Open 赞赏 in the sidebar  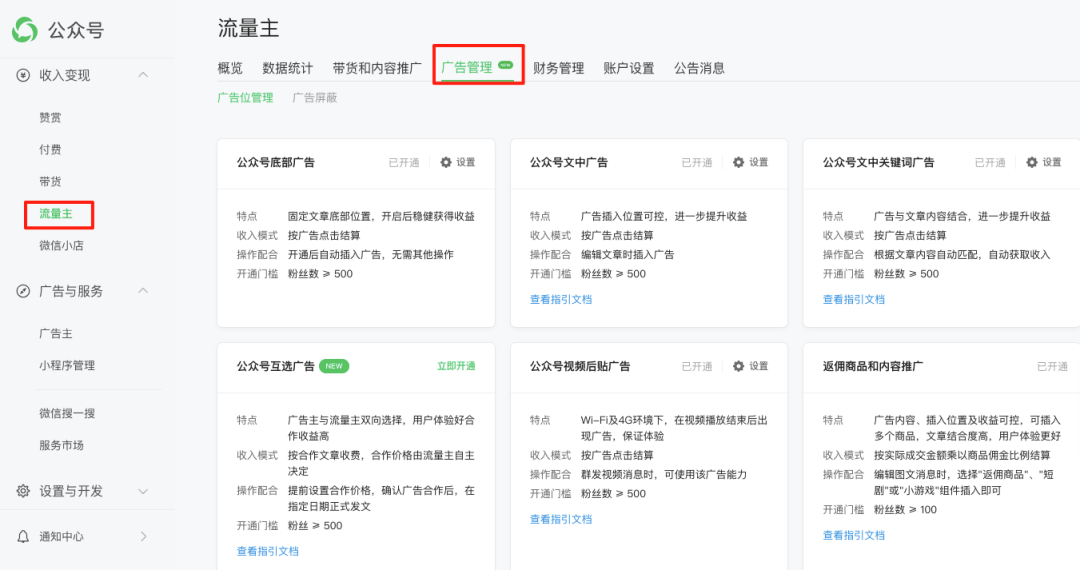(x=50, y=118)
